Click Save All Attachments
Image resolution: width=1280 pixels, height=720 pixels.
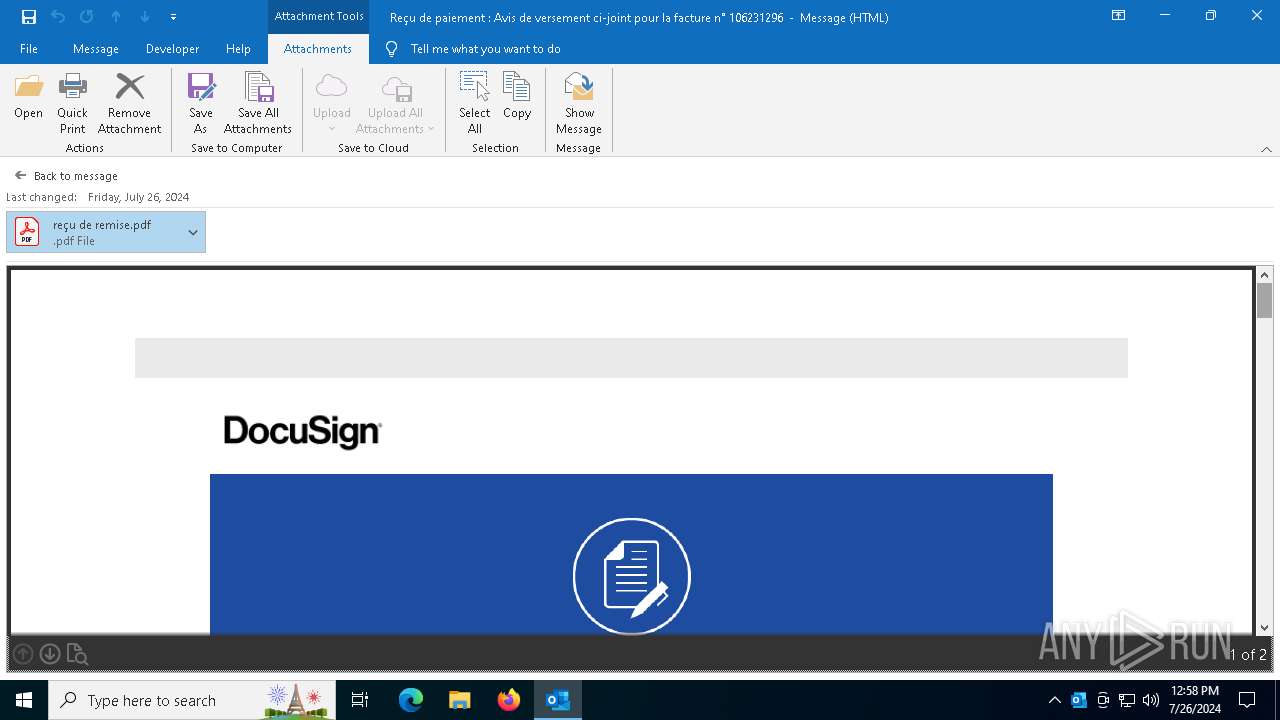258,103
